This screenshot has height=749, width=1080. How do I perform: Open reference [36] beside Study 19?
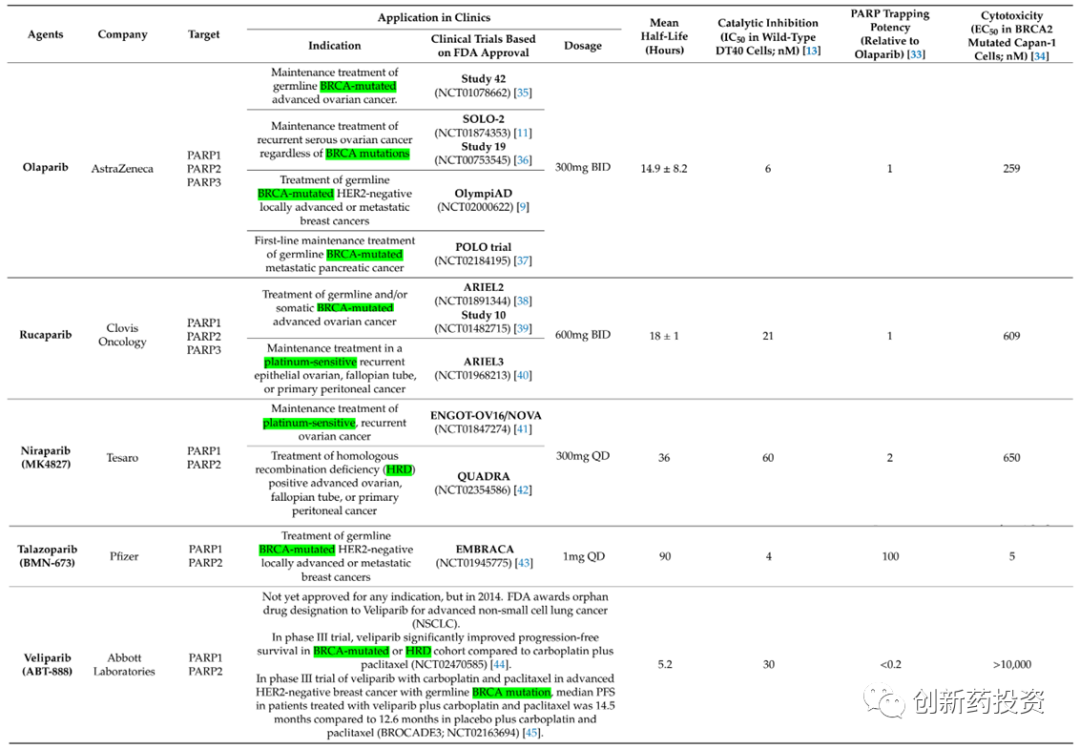point(523,160)
